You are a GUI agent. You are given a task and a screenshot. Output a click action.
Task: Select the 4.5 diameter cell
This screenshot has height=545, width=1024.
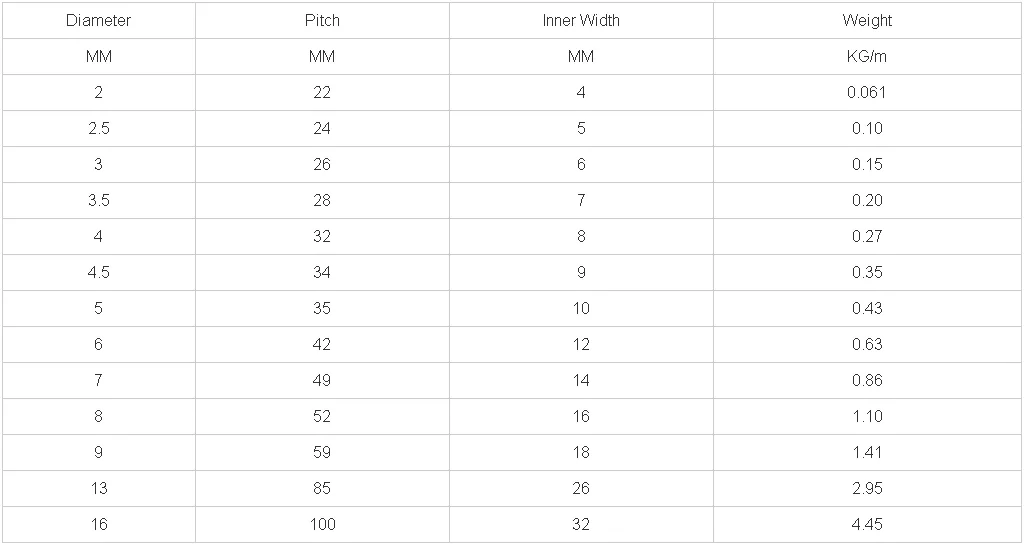click(x=98, y=272)
